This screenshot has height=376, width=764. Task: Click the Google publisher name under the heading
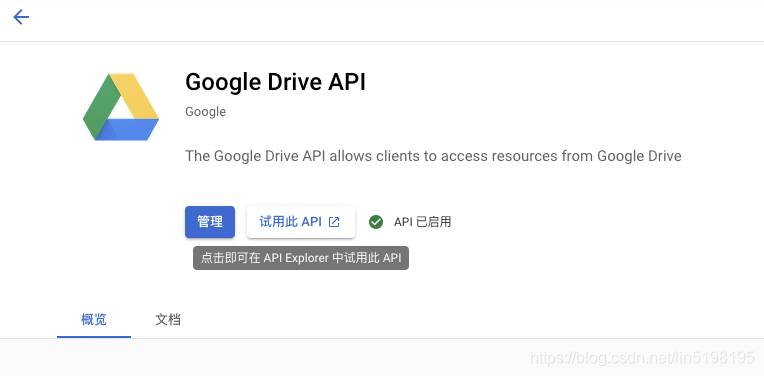click(x=206, y=112)
